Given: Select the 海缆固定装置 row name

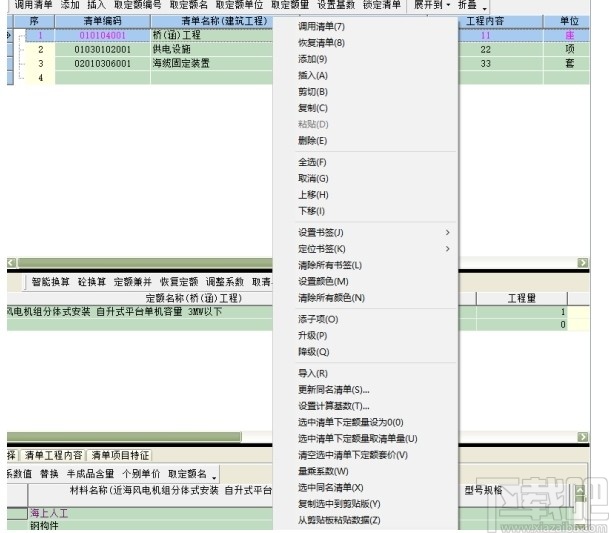Looking at the screenshot, I should click(181, 63).
